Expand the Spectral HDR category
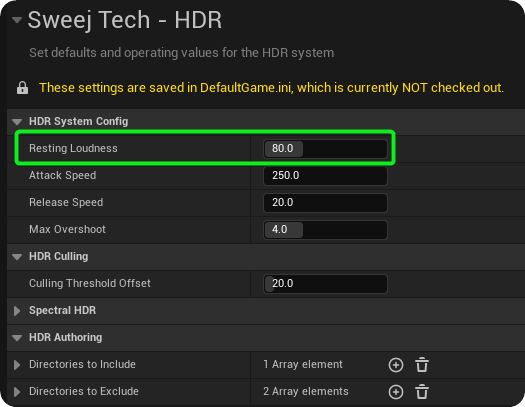Screen dimensions: 525x407 coord(17,311)
